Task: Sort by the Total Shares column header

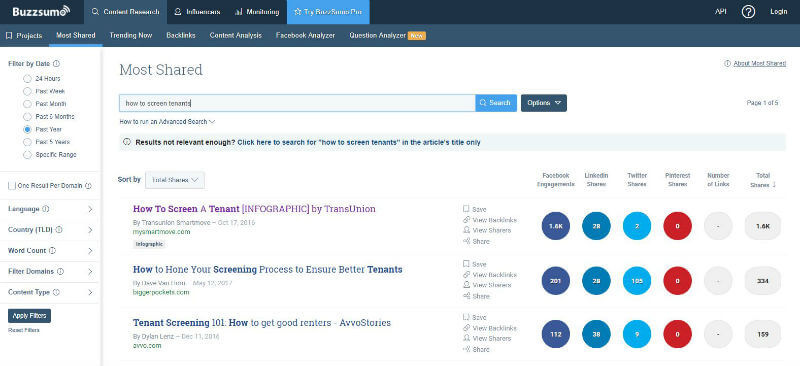Action: click(763, 180)
